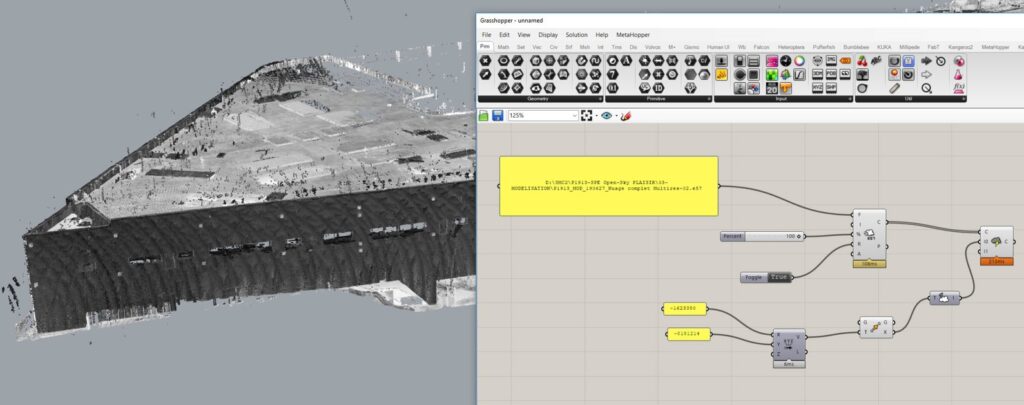Select the Construct Point XYZ component
1024x405 pixels.
[x=788, y=345]
